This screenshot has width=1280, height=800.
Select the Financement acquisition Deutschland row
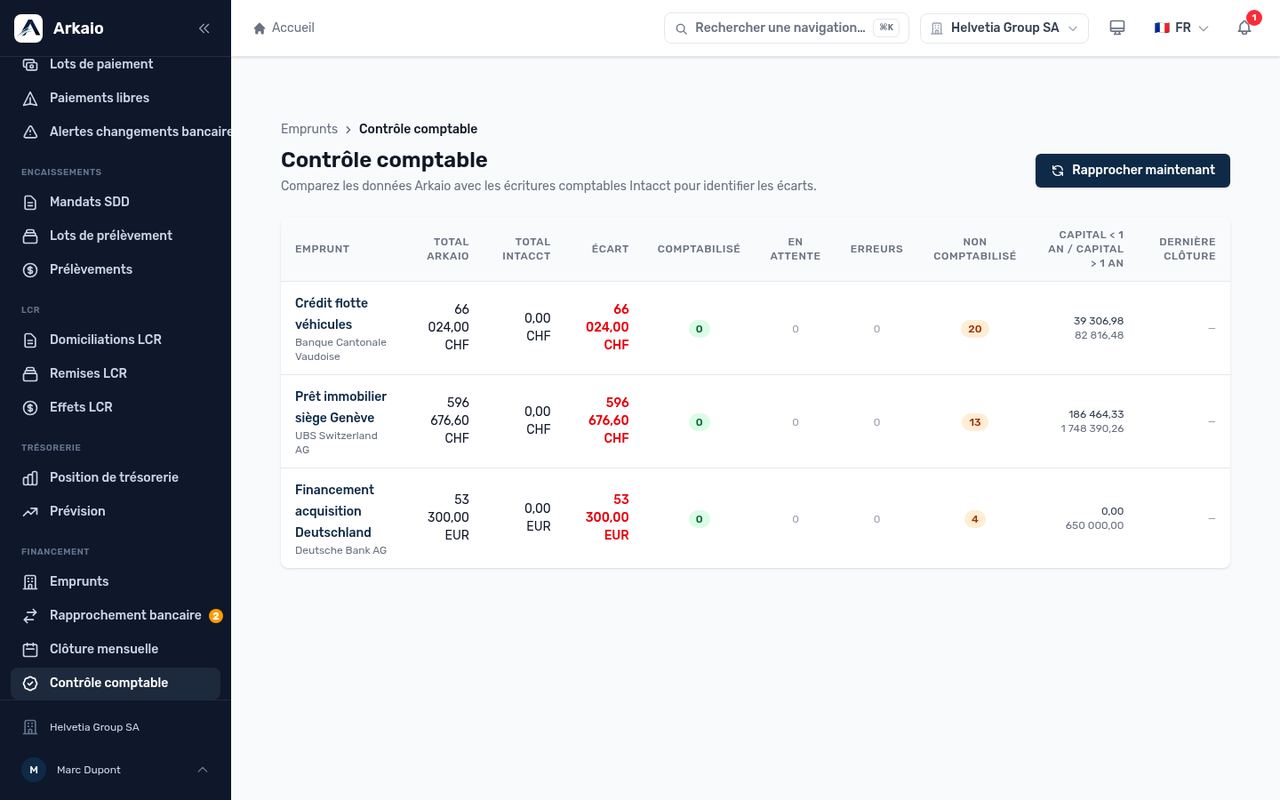[x=755, y=519]
